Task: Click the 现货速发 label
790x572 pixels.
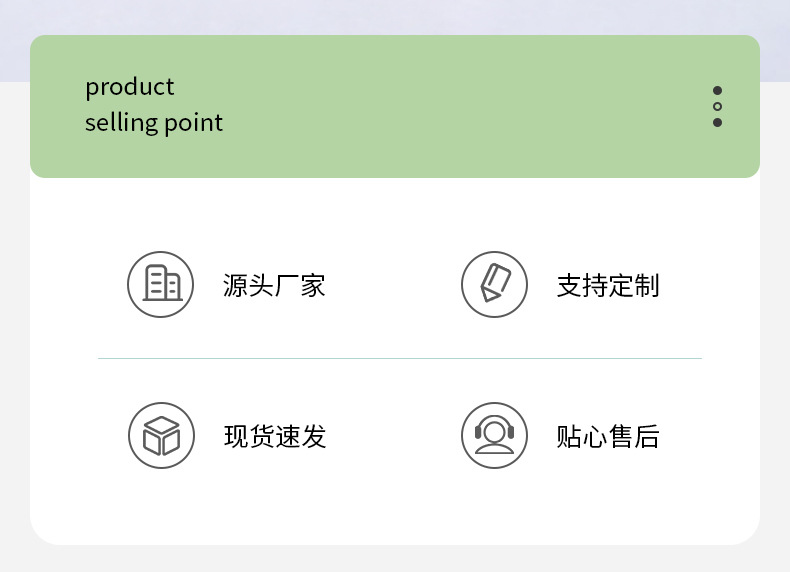Action: click(x=275, y=437)
